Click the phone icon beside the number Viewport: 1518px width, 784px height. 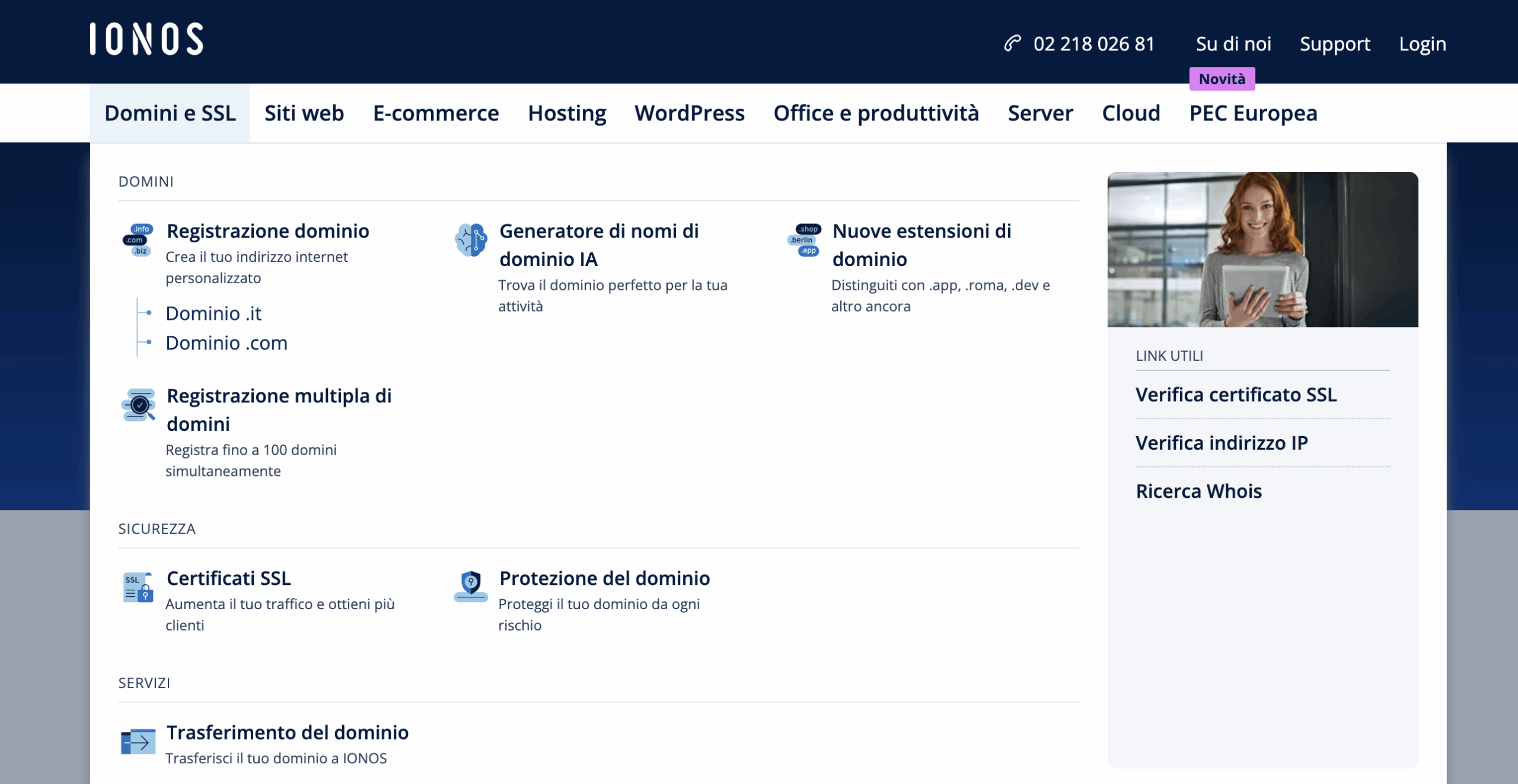1012,43
